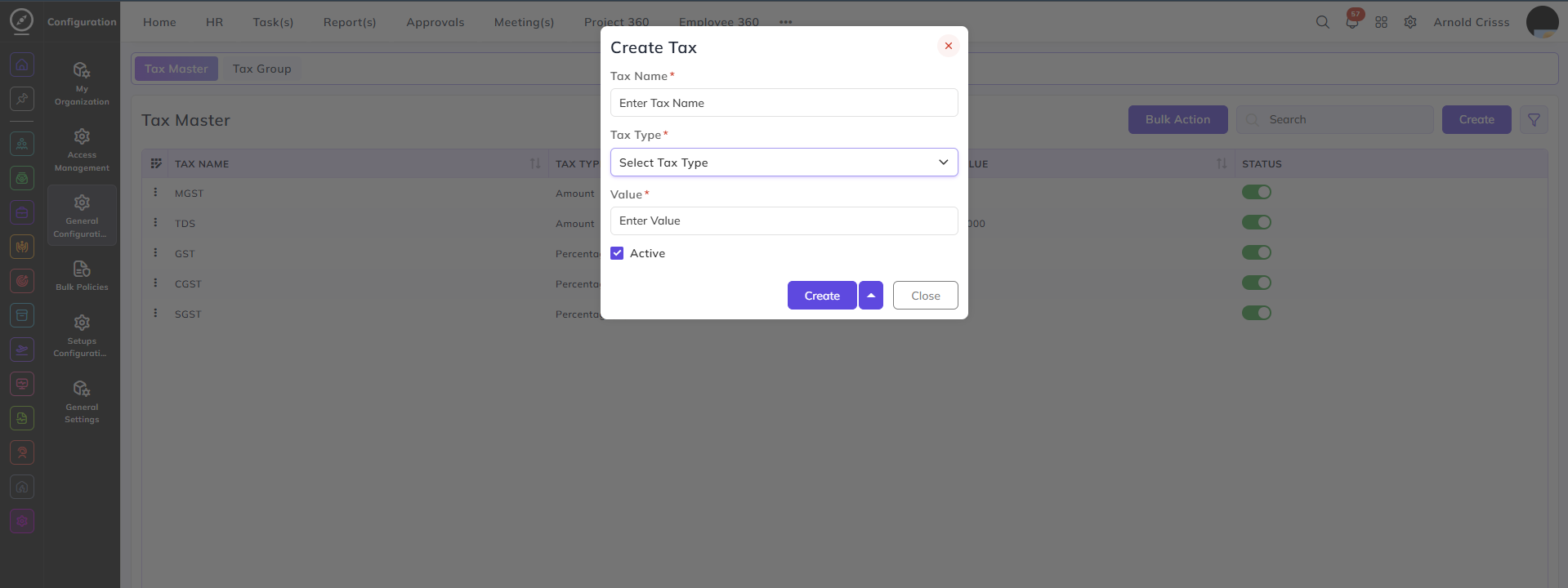Click Create button on Tax Master page
This screenshot has height=588, width=1568.
[1476, 119]
